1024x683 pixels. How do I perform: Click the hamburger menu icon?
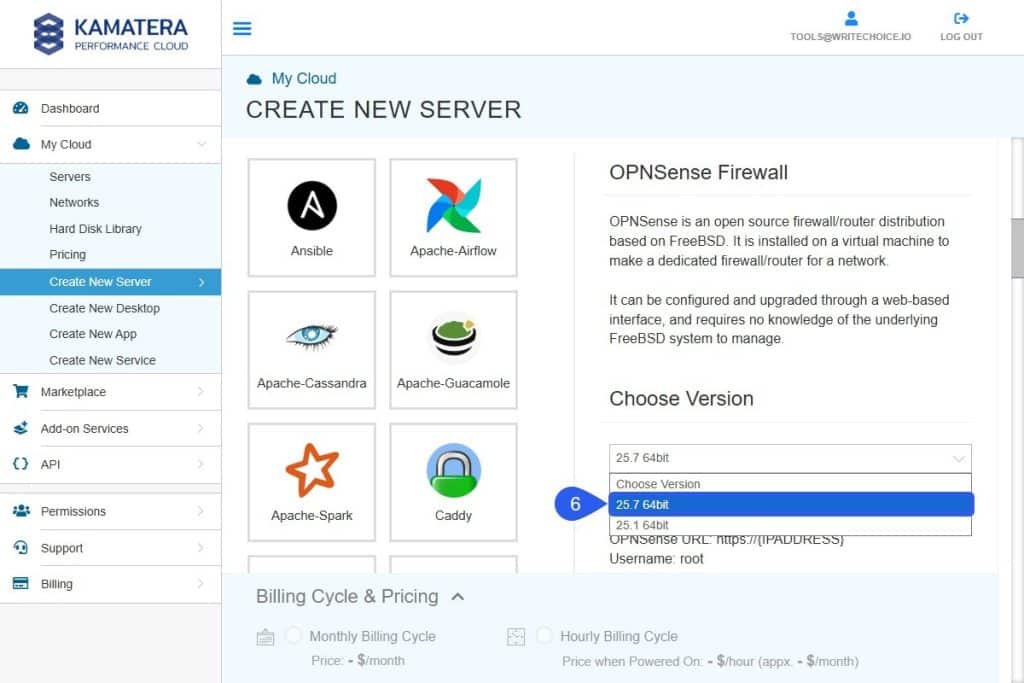242,28
